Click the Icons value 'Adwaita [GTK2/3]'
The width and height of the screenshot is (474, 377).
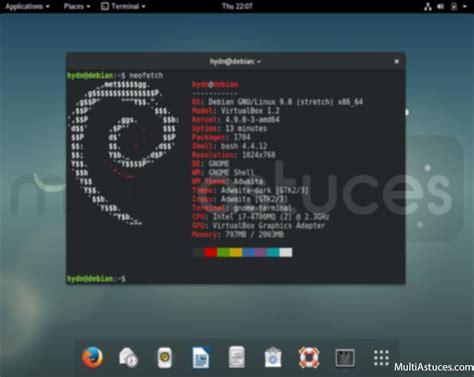254,199
